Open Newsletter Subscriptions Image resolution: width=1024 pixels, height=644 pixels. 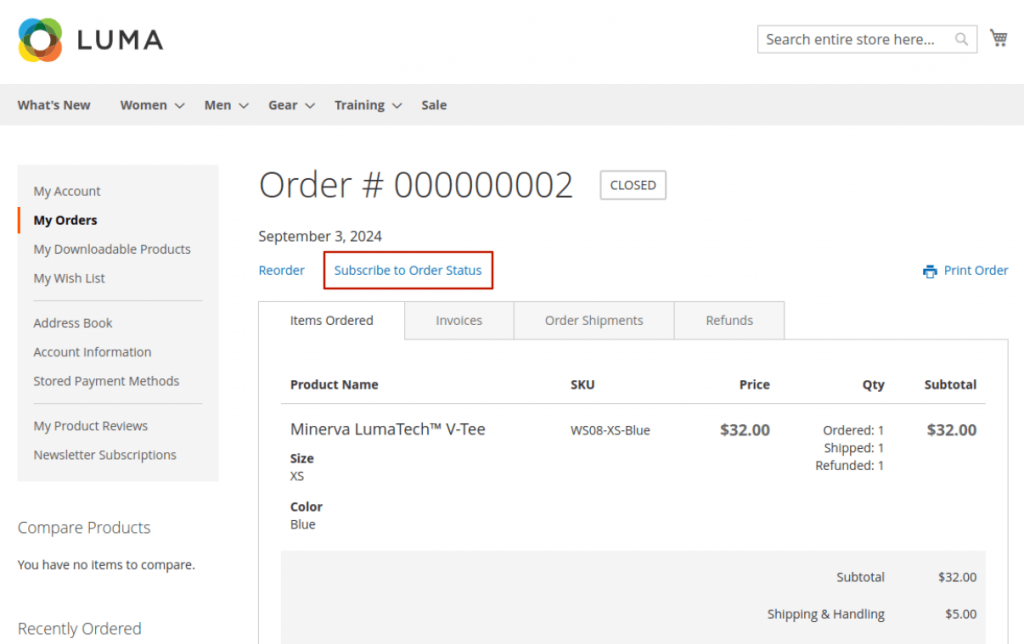point(104,455)
